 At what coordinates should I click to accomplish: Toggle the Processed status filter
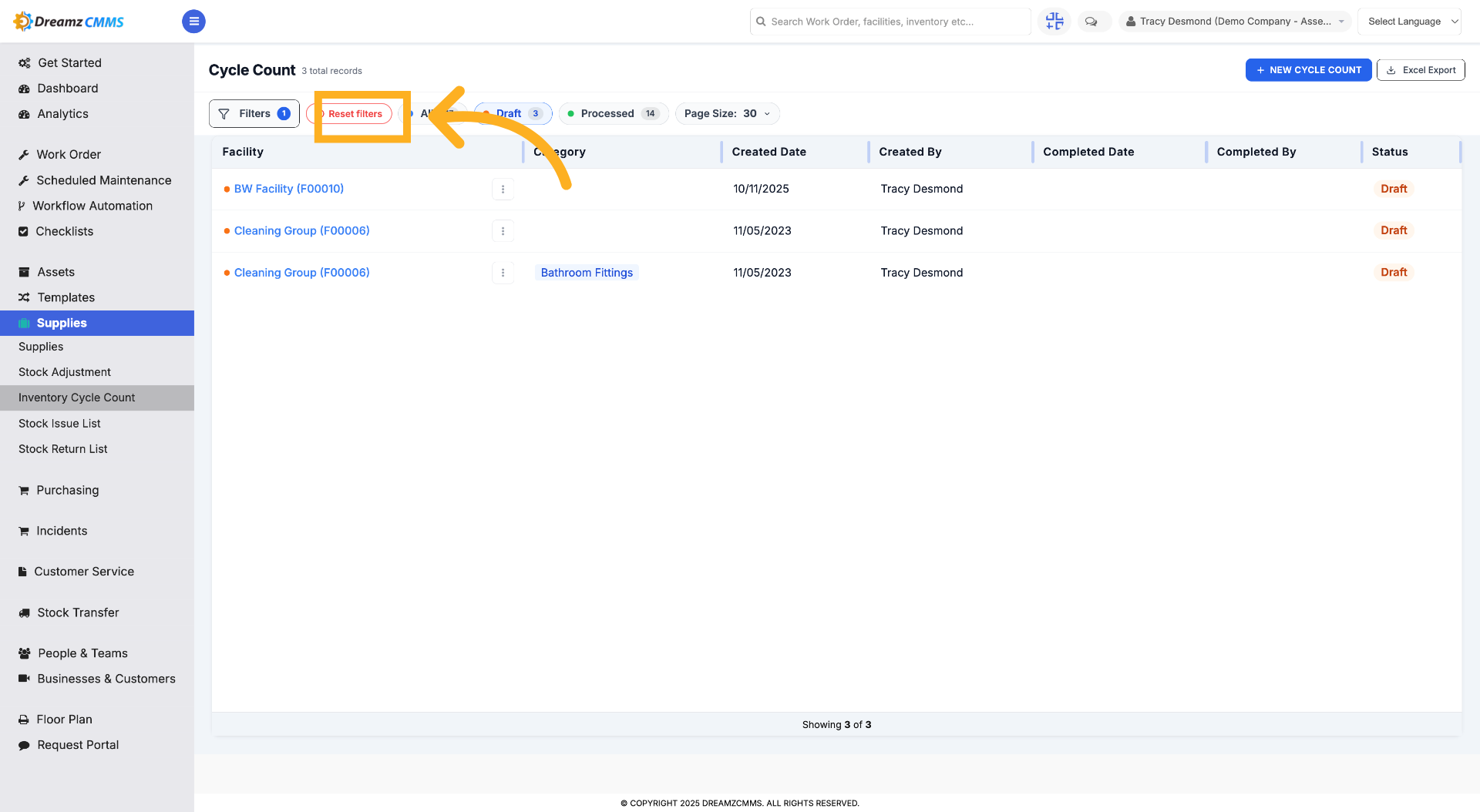614,113
